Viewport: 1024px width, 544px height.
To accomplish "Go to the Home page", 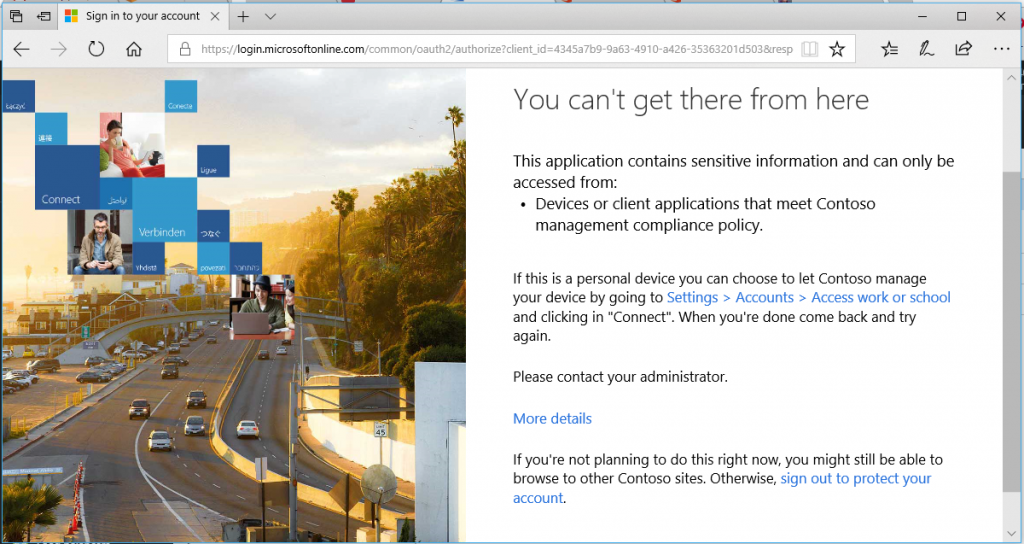I will click(x=134, y=49).
